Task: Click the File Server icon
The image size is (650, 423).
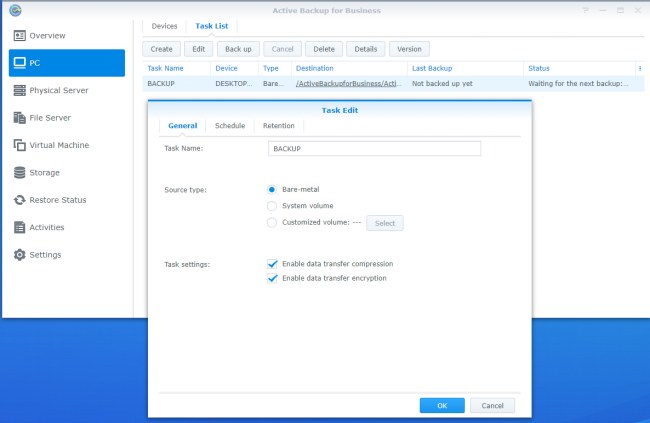Action: tap(19, 118)
